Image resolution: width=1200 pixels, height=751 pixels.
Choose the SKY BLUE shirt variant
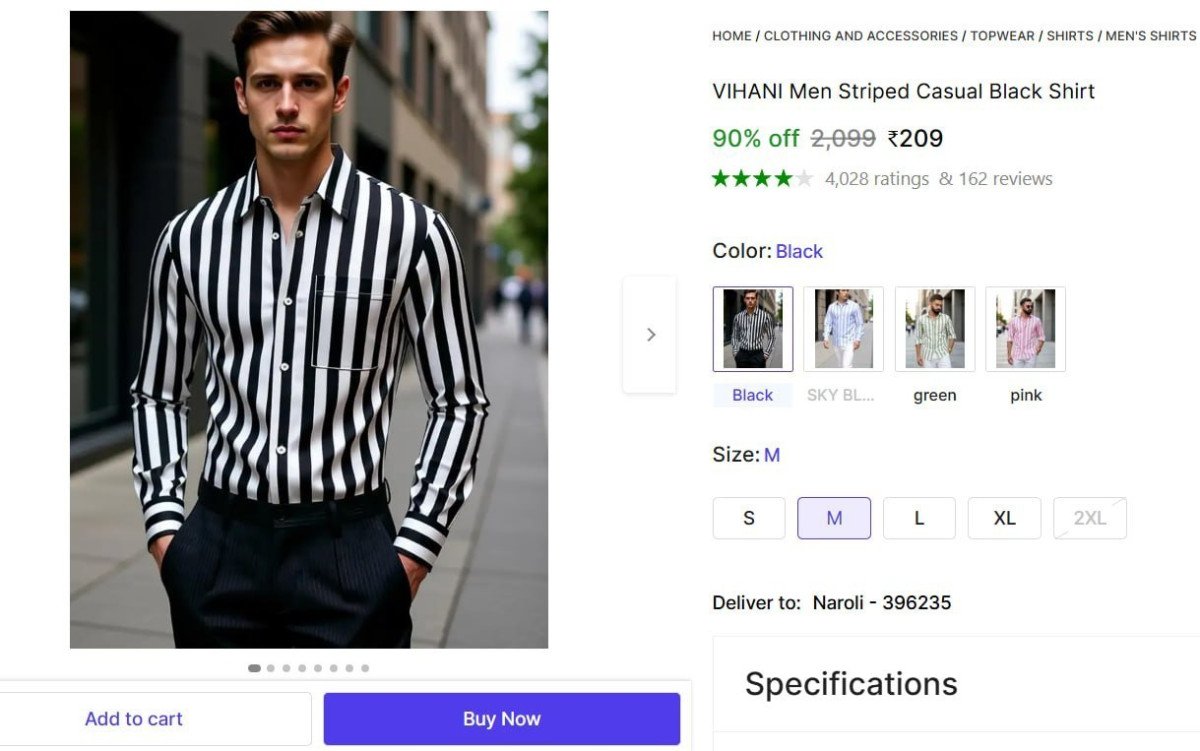pos(843,329)
